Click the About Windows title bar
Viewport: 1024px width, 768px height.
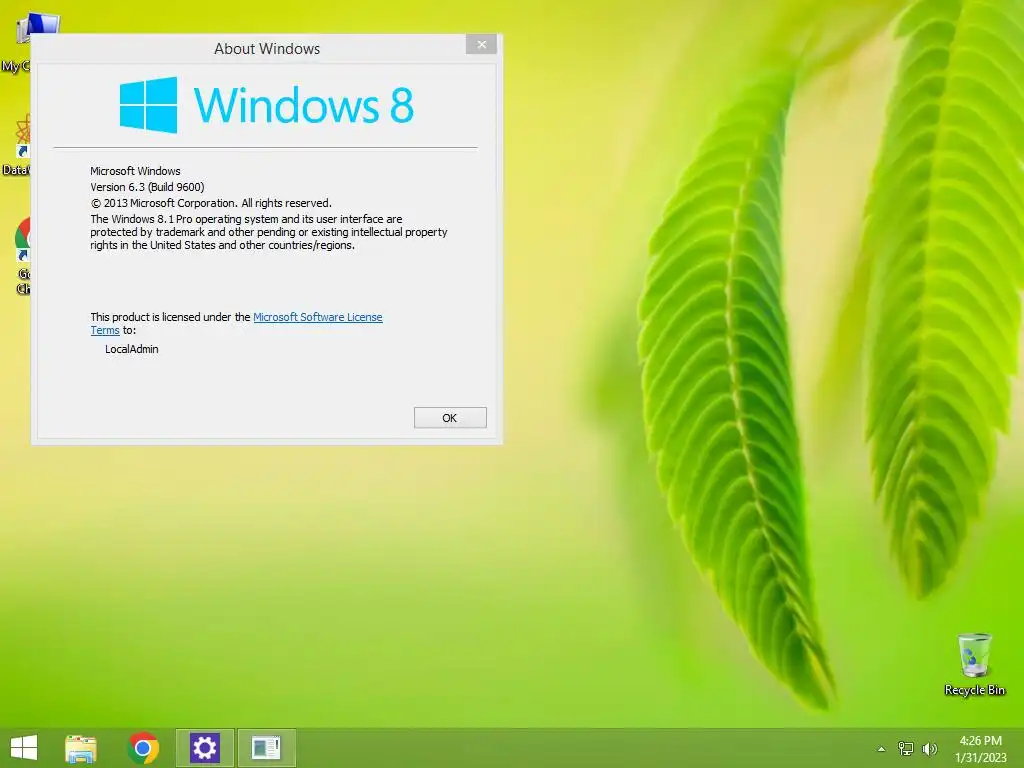pos(267,48)
